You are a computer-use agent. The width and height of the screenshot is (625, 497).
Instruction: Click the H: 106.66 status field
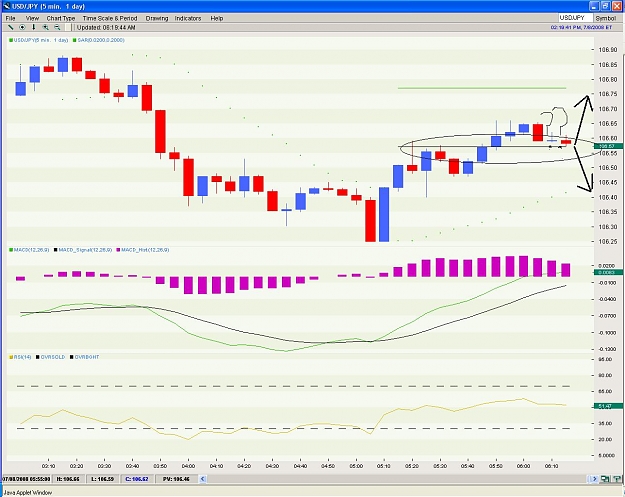(x=68, y=479)
